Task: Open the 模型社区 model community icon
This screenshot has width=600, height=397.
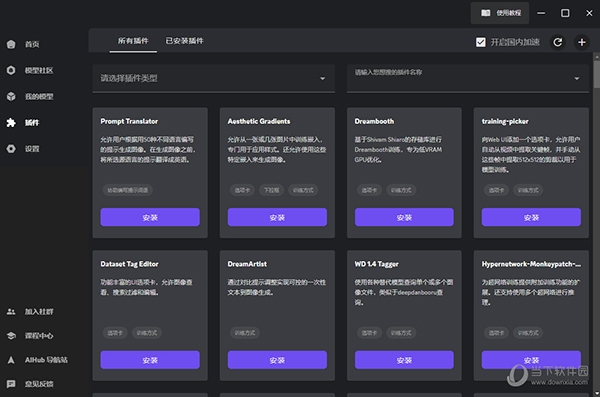Action: coord(11,70)
